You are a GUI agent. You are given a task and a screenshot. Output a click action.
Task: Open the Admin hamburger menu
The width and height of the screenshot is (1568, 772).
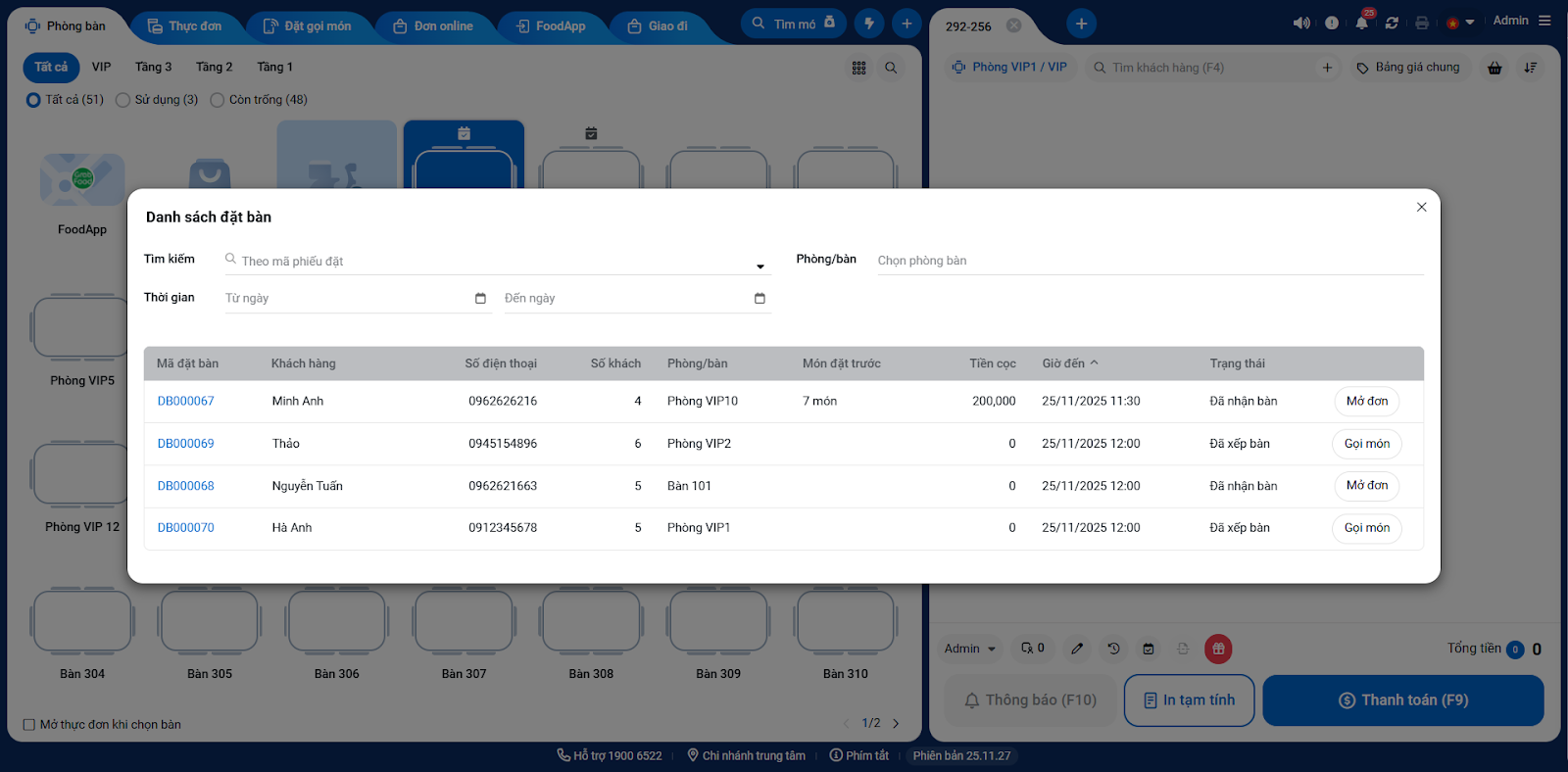pos(1544,21)
